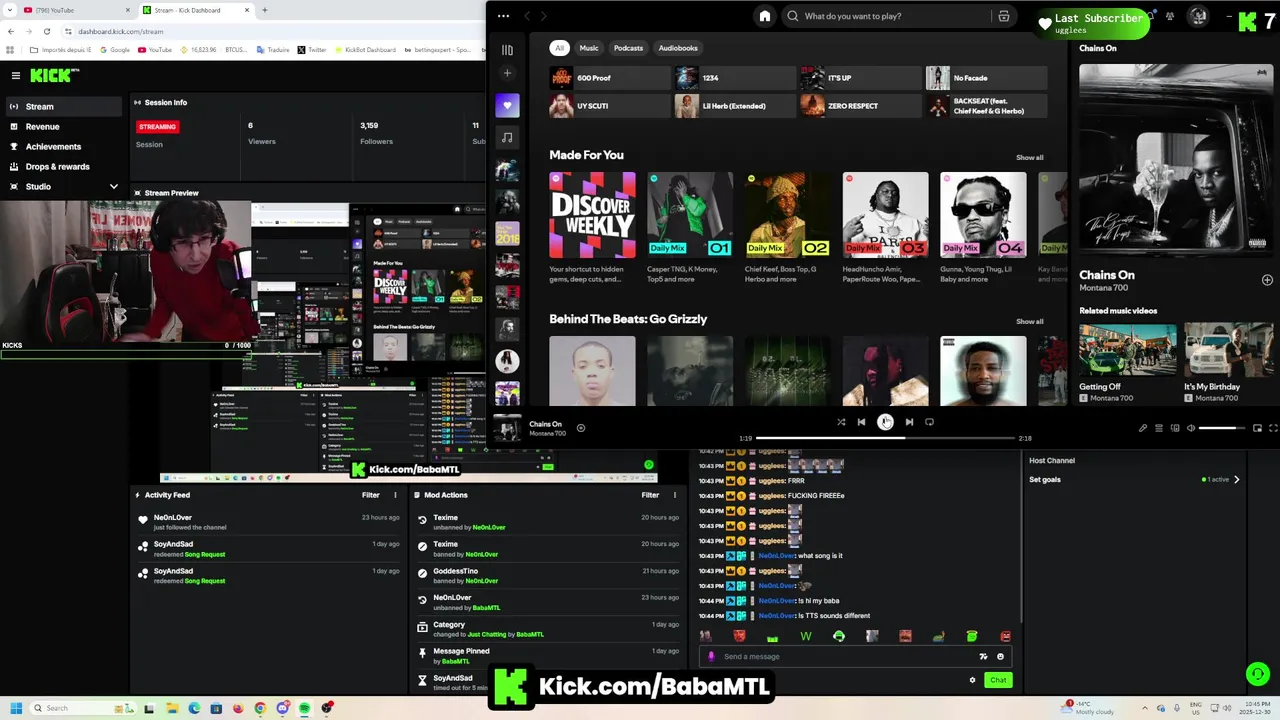Show lyrics with the microphone icon

(1143, 428)
